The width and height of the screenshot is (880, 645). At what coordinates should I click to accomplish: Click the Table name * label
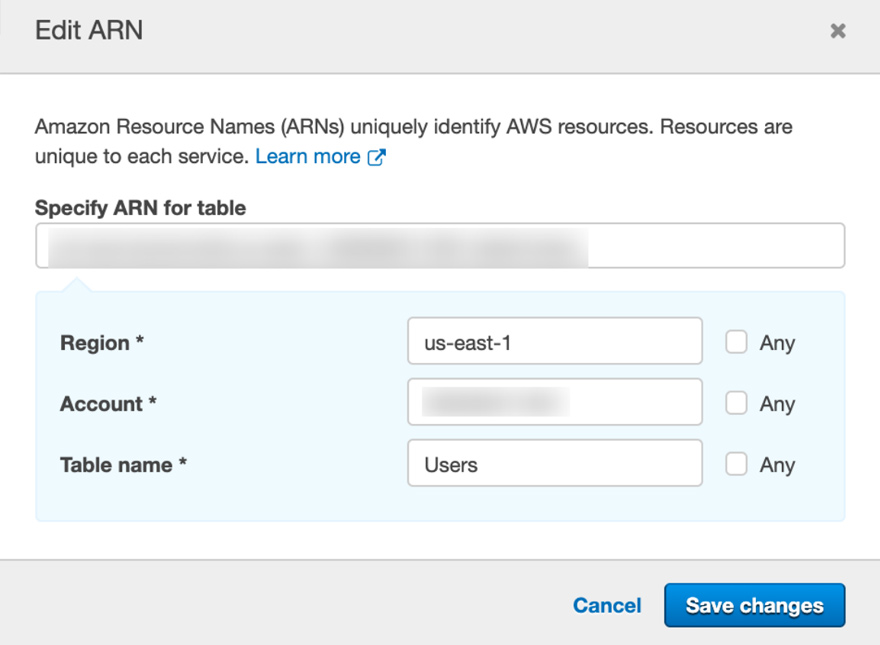point(123,465)
